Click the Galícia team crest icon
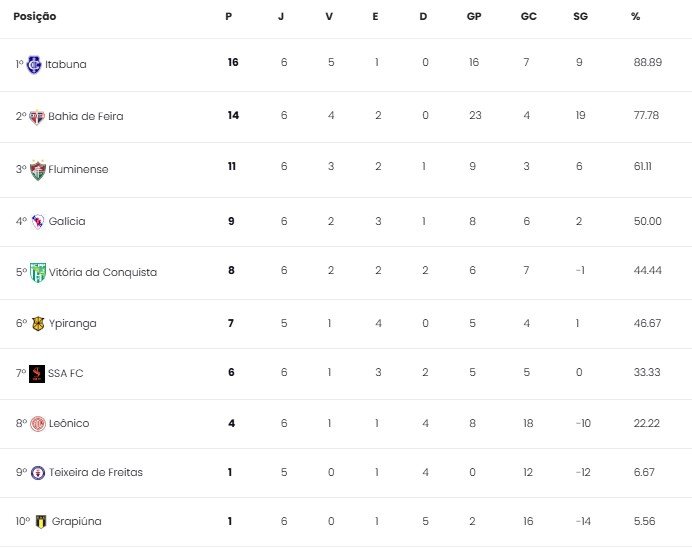This screenshot has height=549, width=692. click(x=37, y=221)
